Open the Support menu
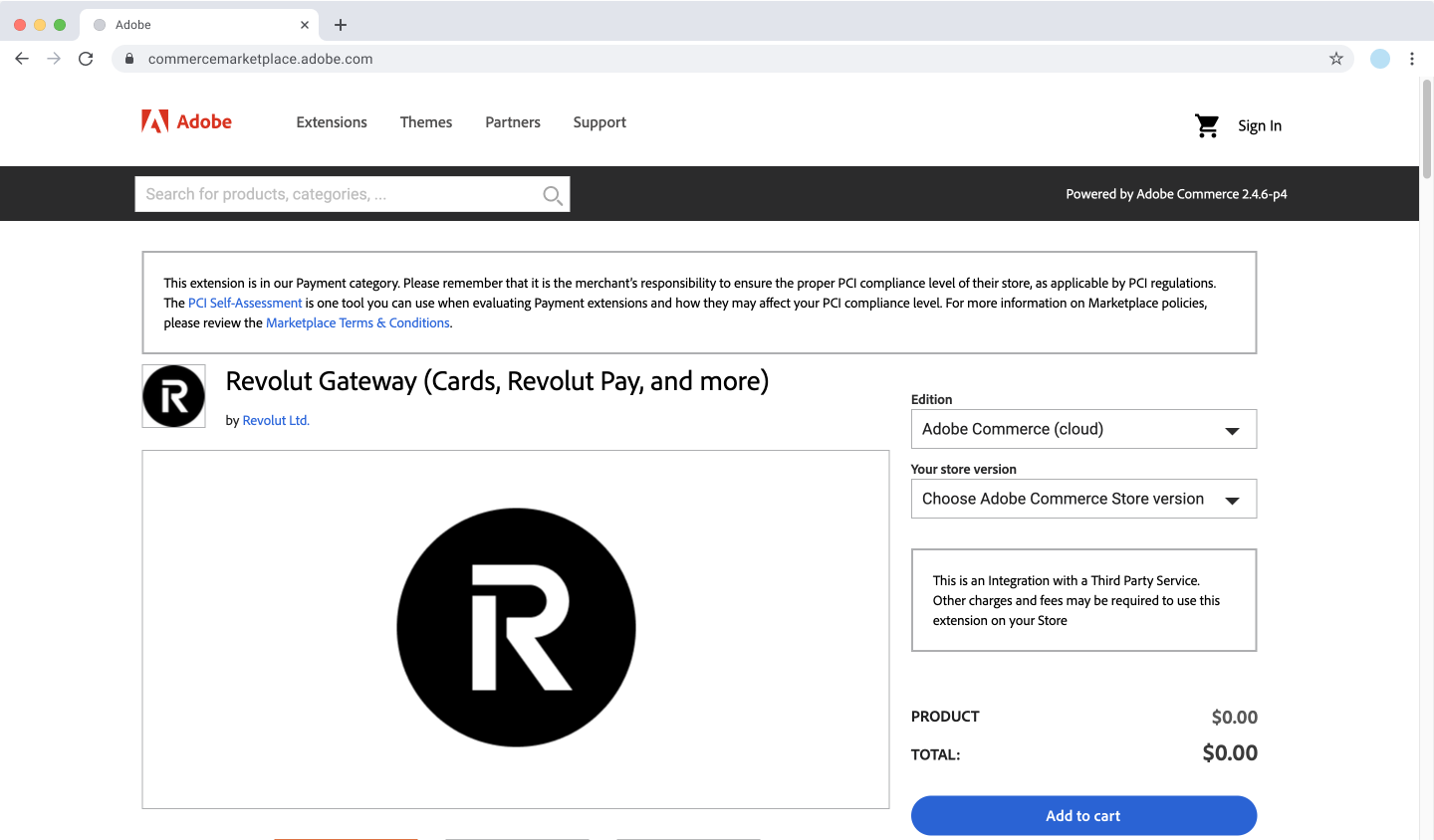 599,122
